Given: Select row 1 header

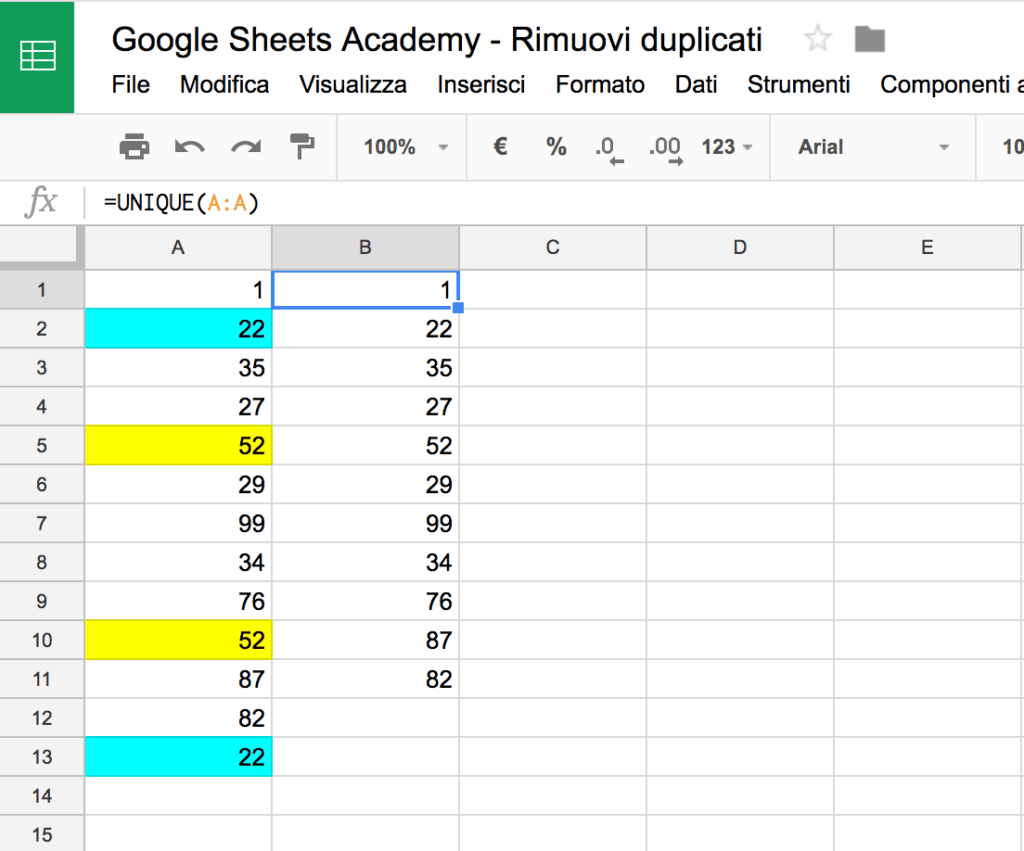Looking at the screenshot, I should pos(42,289).
